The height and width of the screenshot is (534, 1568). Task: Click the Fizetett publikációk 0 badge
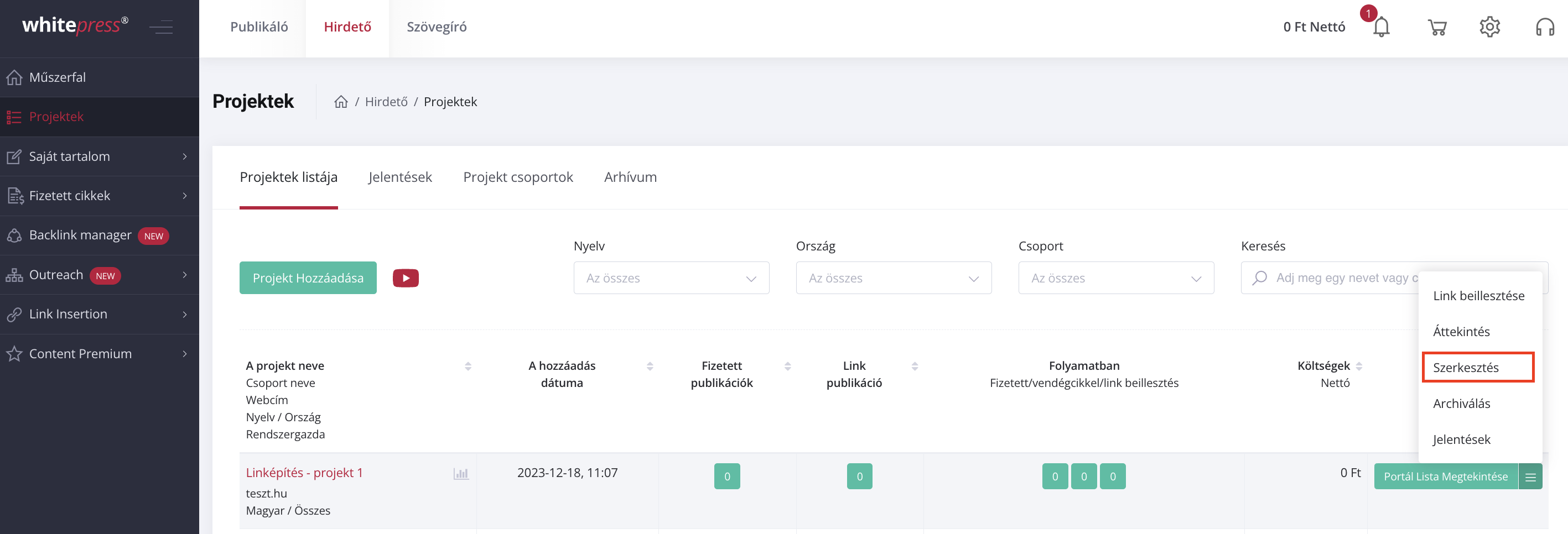click(x=727, y=476)
